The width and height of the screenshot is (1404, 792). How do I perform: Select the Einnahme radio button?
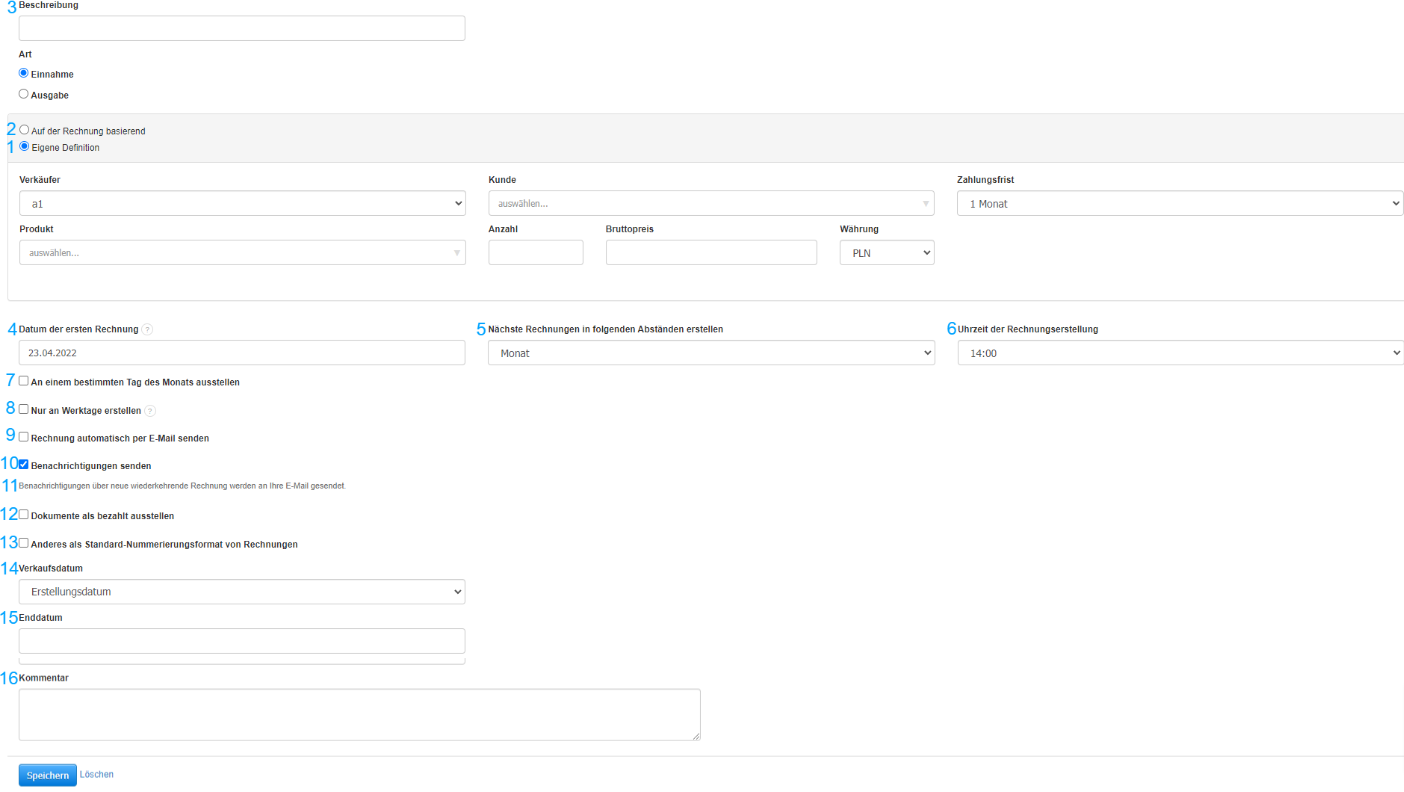coord(24,73)
